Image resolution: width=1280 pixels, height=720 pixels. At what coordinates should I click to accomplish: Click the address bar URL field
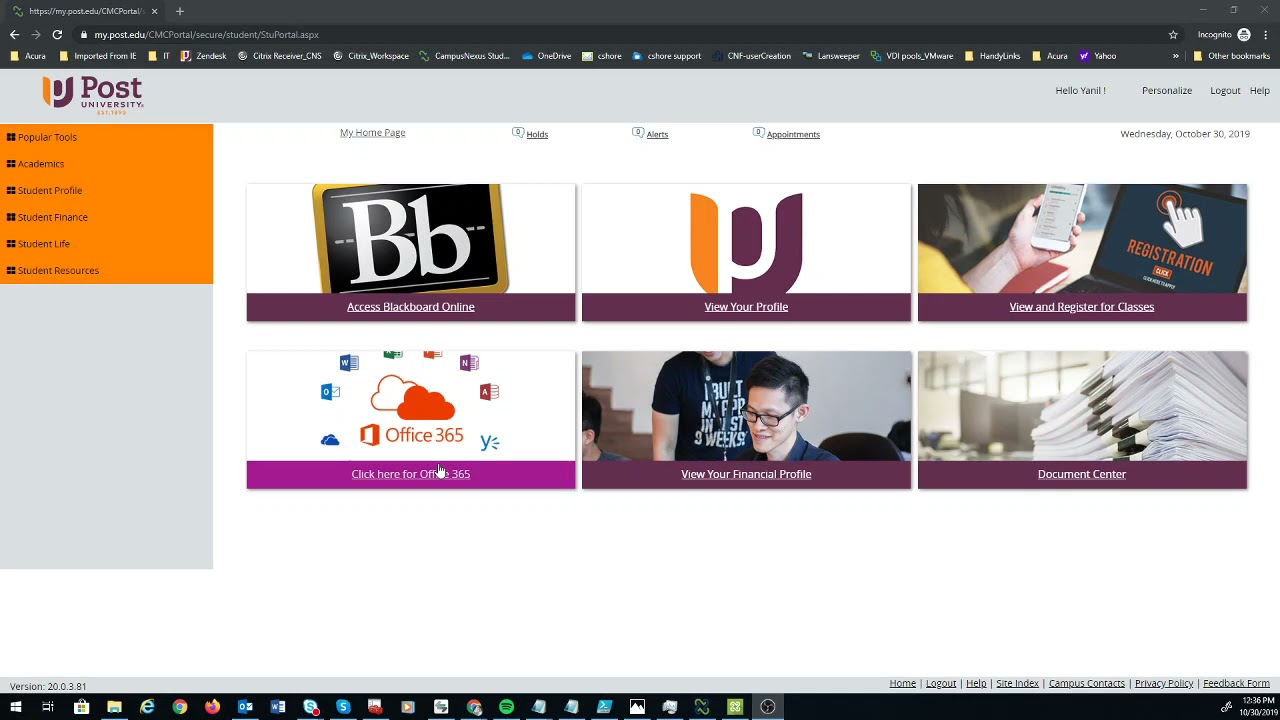[620, 34]
